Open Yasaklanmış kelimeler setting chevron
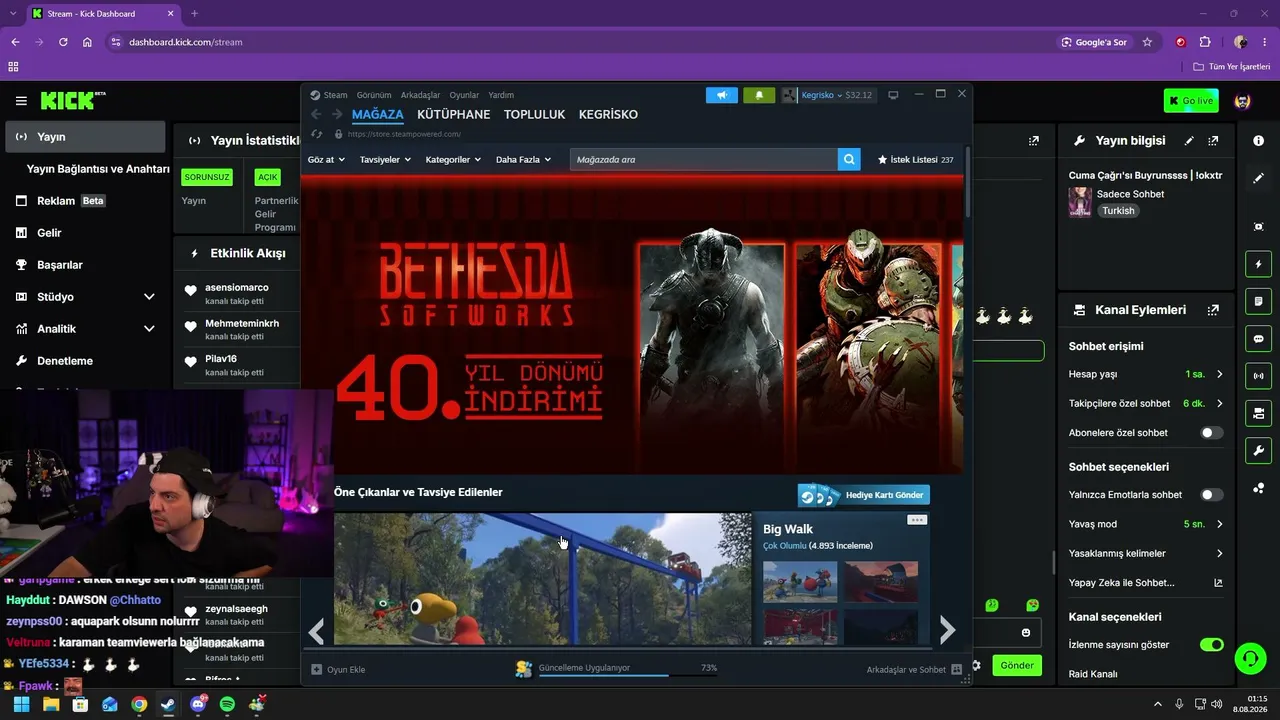The image size is (1280, 720). point(1219,553)
